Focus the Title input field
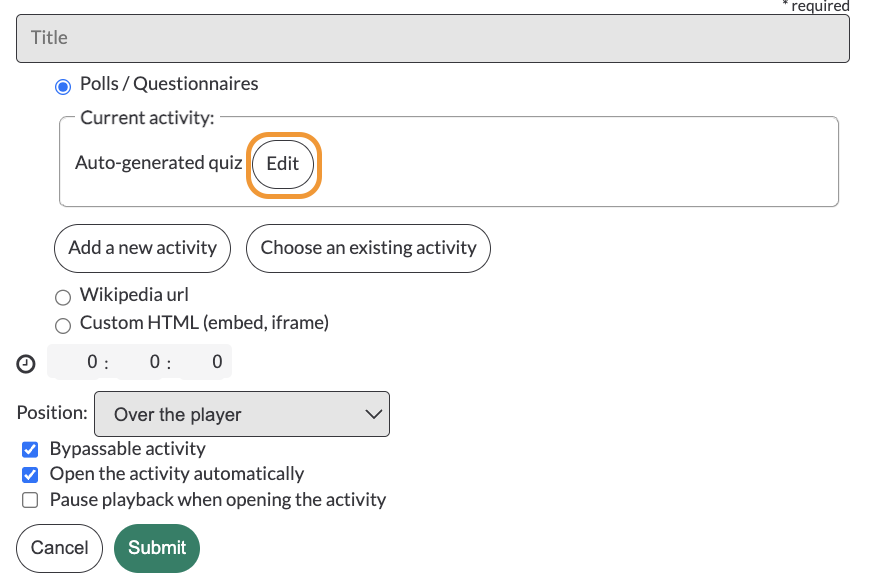This screenshot has height=587, width=876. pos(433,39)
